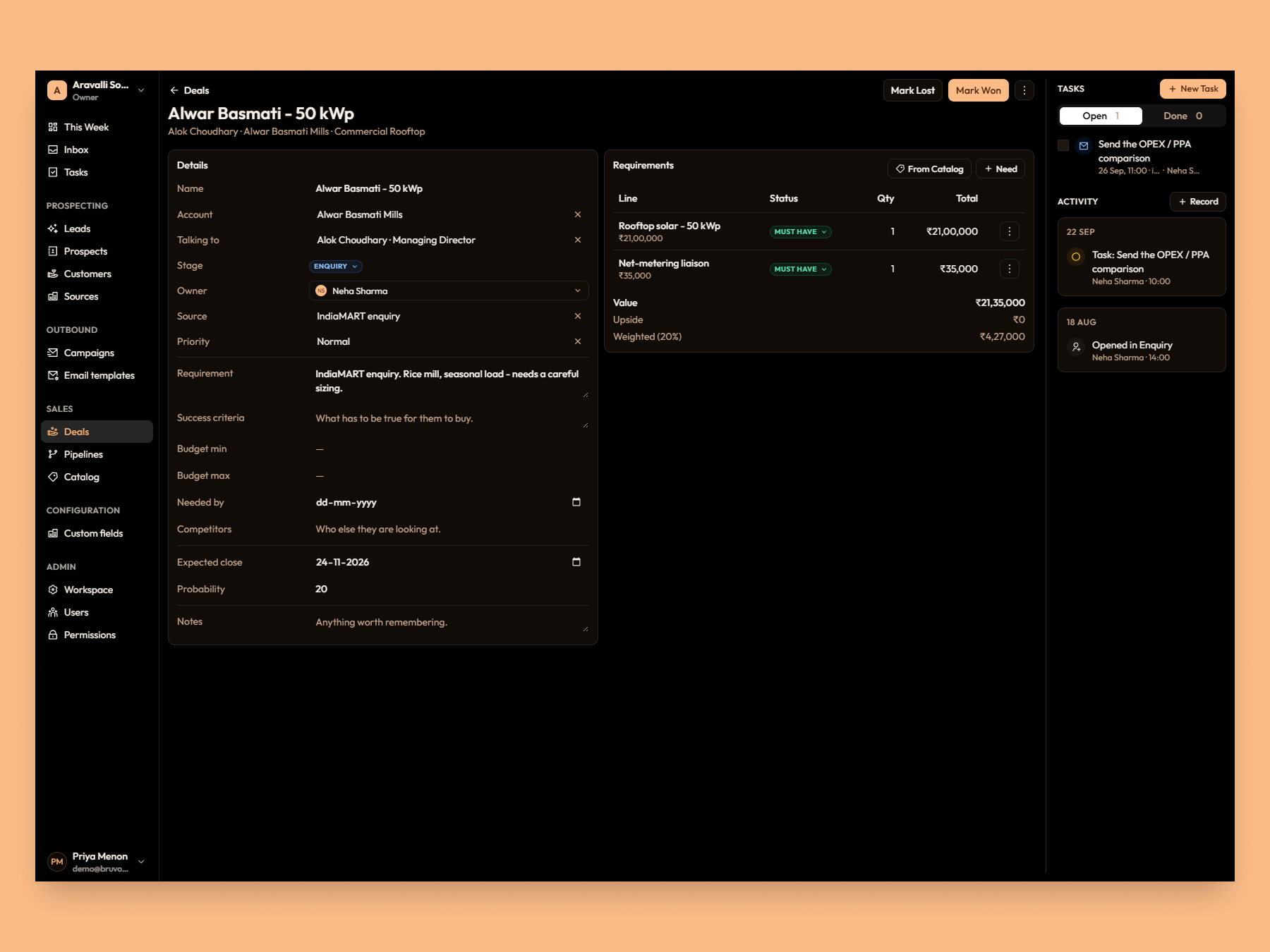Open the Needed by date picker

tap(576, 502)
